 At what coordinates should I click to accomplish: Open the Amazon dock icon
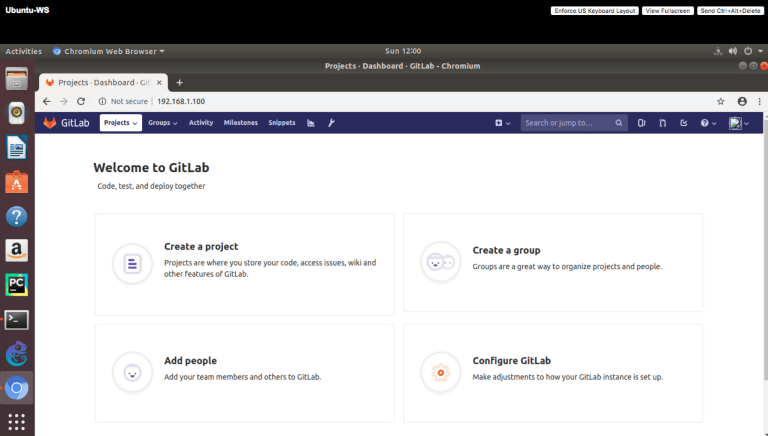[17, 250]
